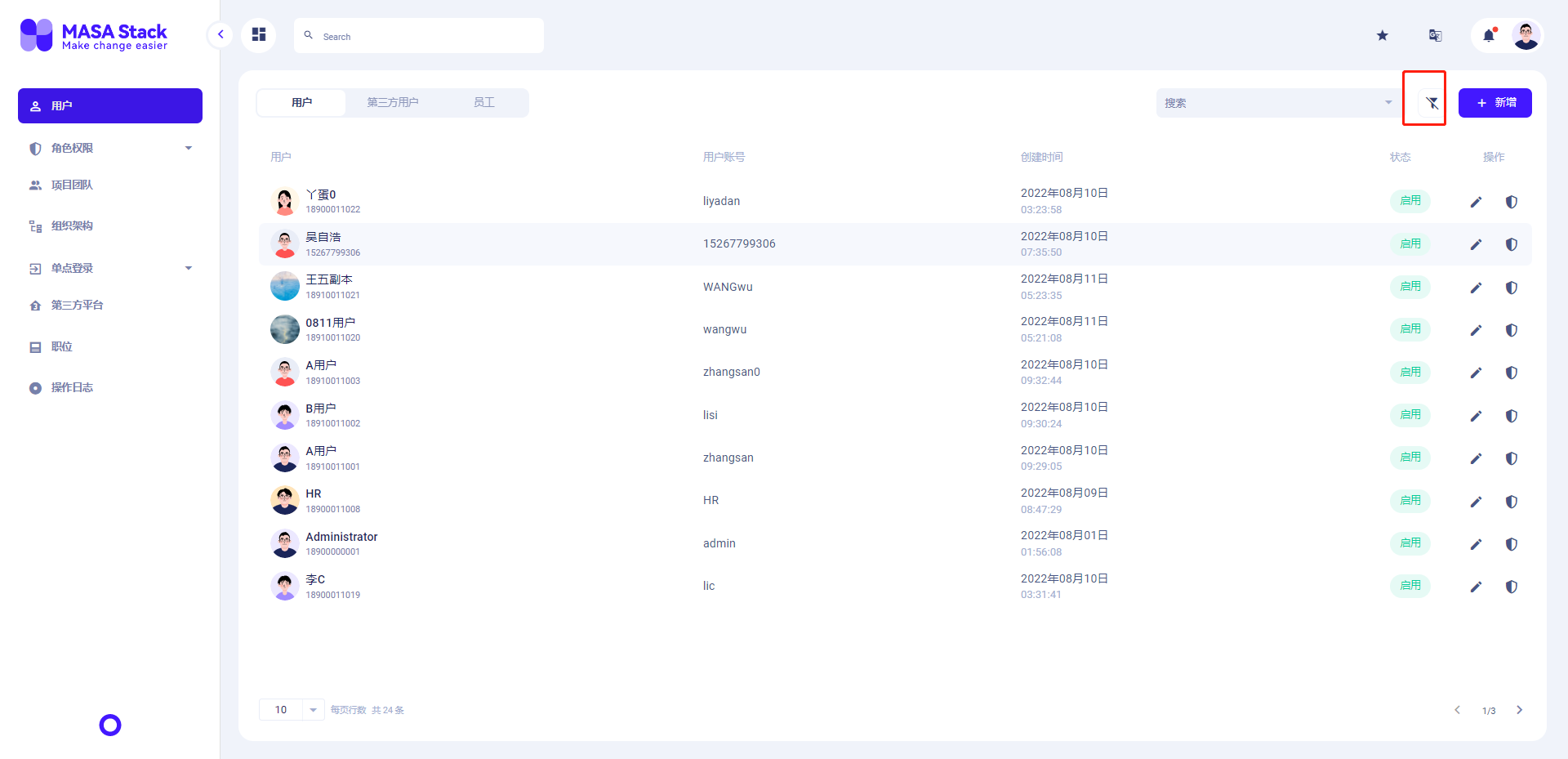Switch language with the translate icon
Screen dimensions: 1568x759
(1435, 35)
